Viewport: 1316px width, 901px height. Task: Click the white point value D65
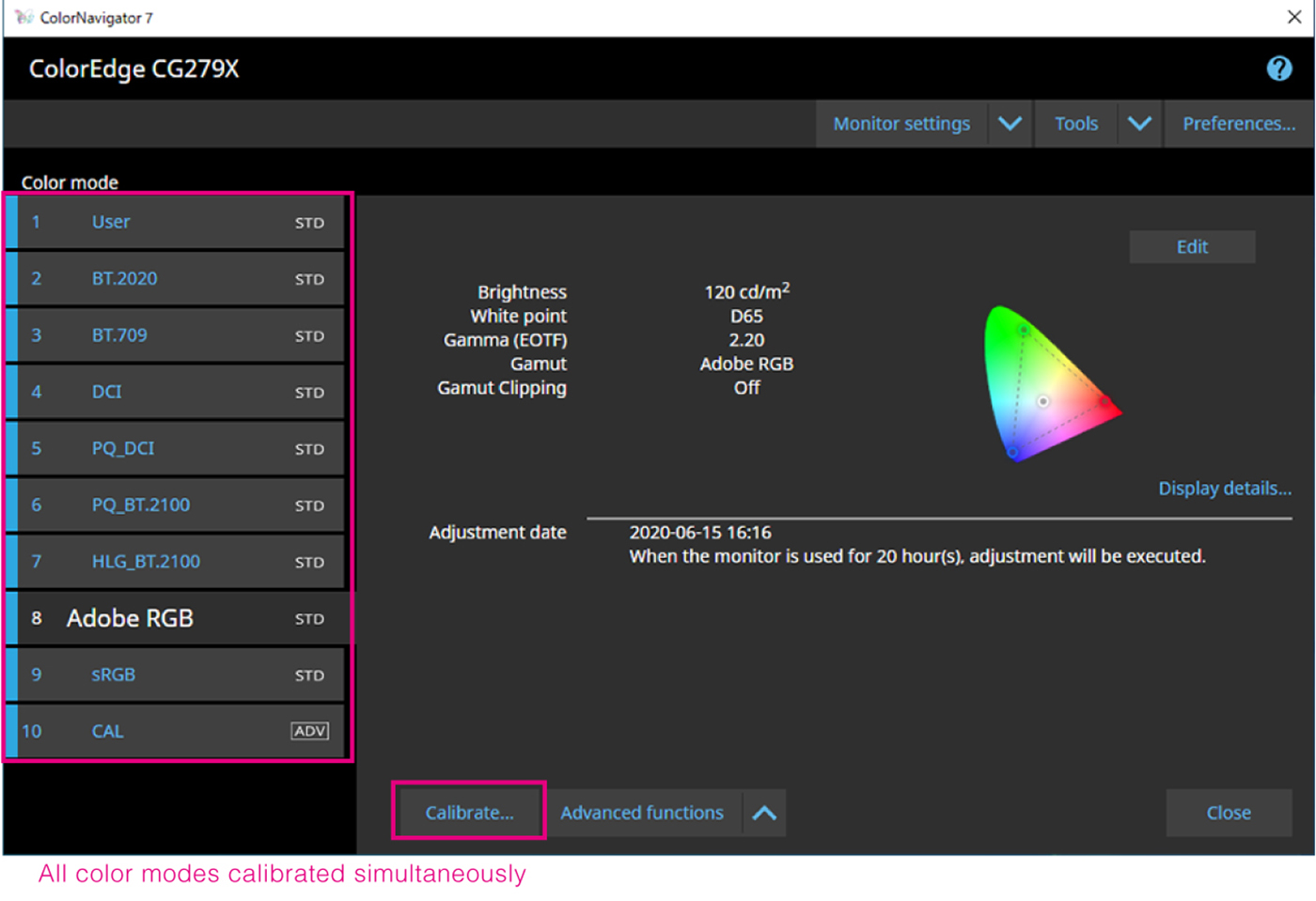tap(746, 317)
